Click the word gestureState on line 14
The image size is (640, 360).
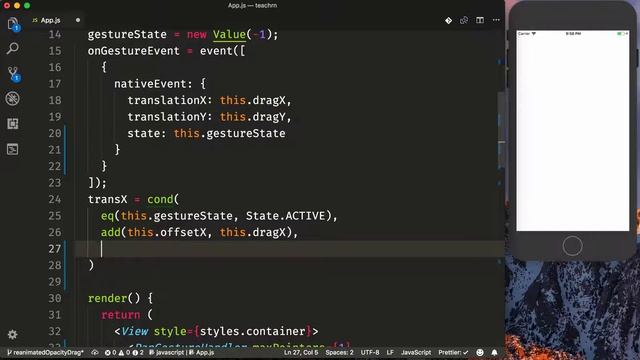point(127,34)
